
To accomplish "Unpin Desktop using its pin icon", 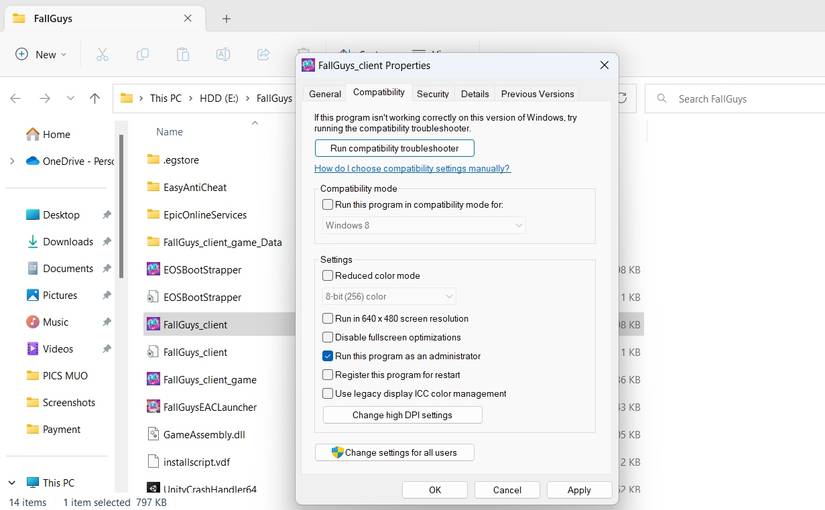I will 107,215.
